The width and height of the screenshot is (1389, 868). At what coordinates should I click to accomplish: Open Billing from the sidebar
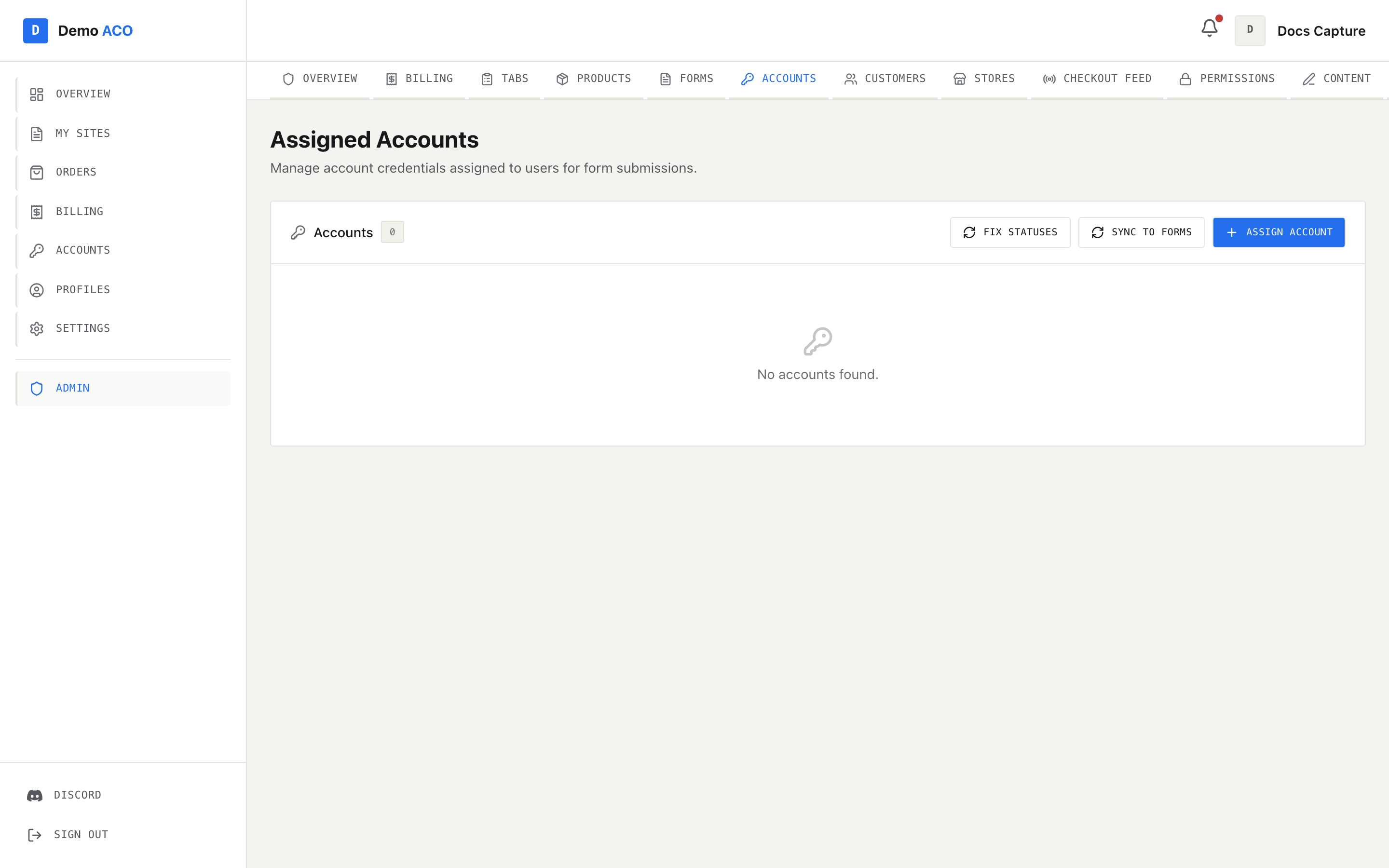tap(123, 212)
